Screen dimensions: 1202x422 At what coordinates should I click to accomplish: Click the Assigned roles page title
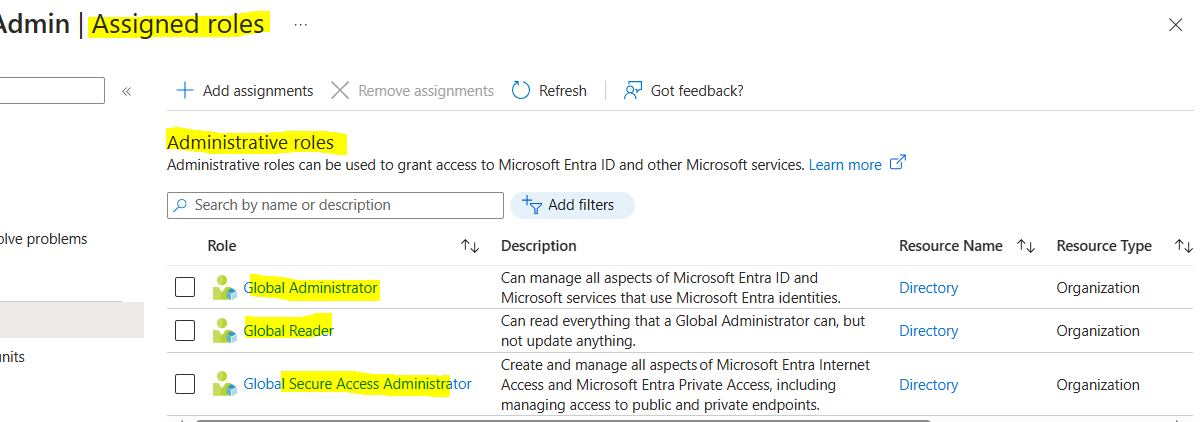[x=179, y=24]
